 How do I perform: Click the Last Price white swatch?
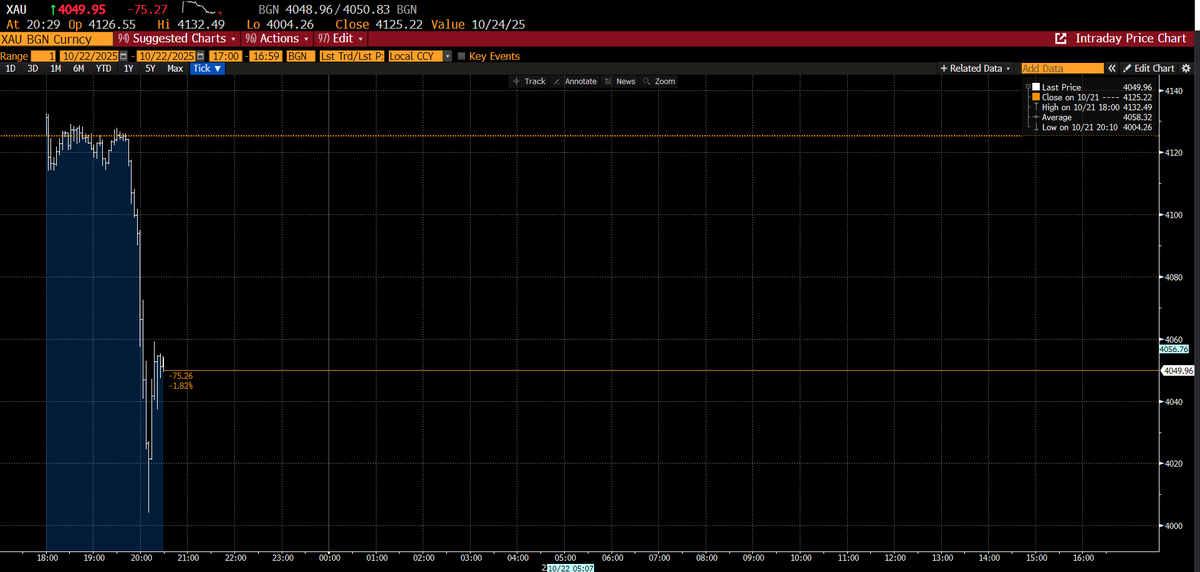click(1036, 88)
